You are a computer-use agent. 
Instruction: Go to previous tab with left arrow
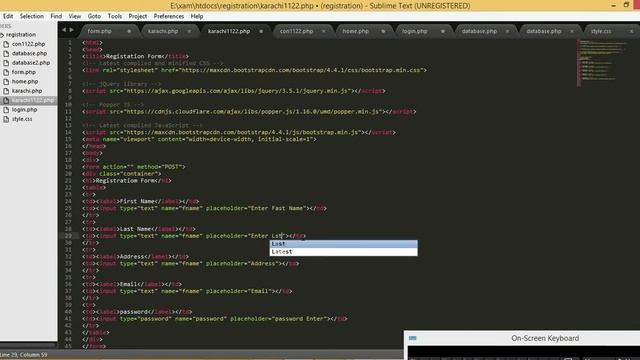64,30
